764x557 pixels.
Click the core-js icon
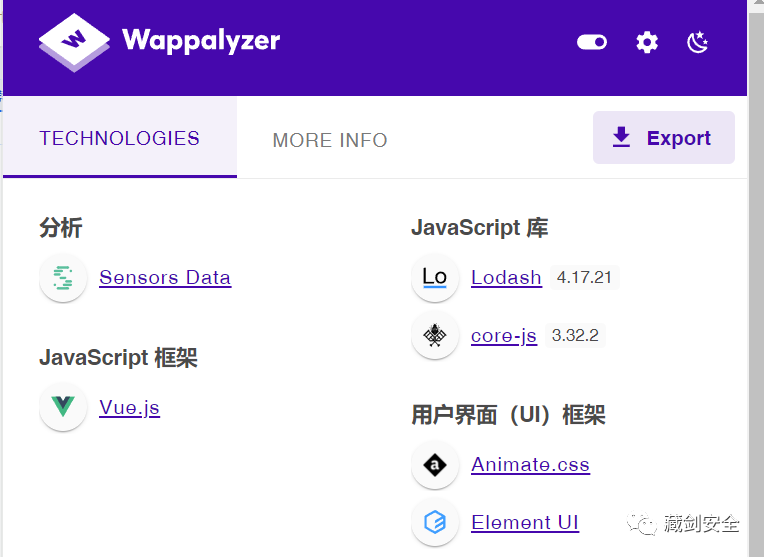(x=435, y=335)
